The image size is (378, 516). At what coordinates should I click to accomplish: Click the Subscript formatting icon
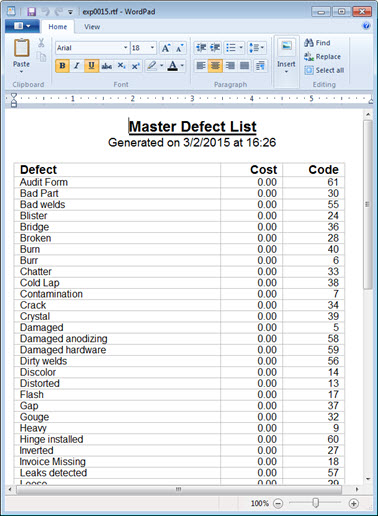pos(121,66)
